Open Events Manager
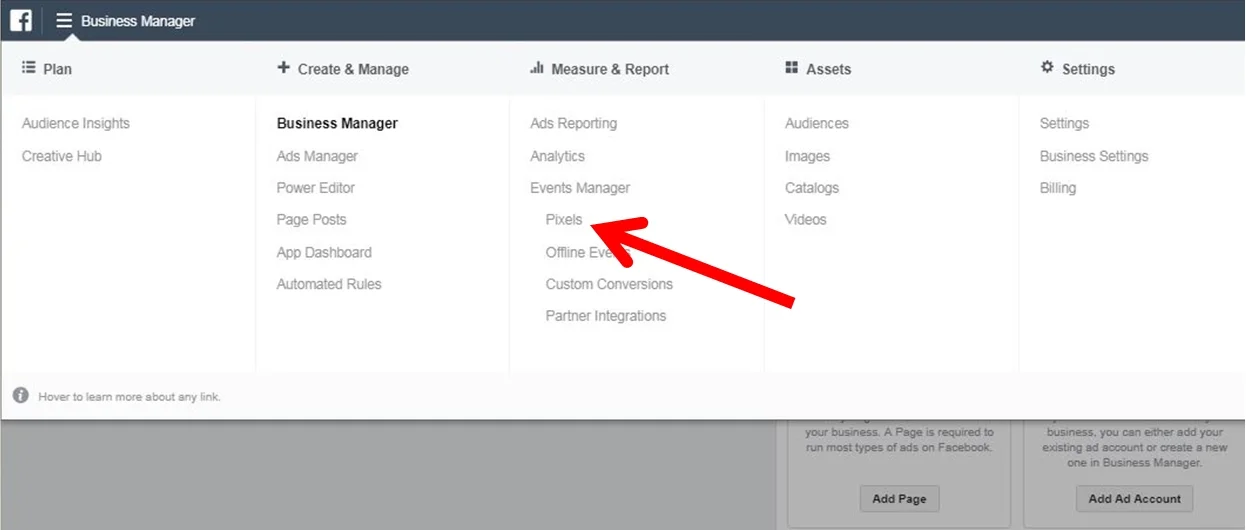 point(581,188)
